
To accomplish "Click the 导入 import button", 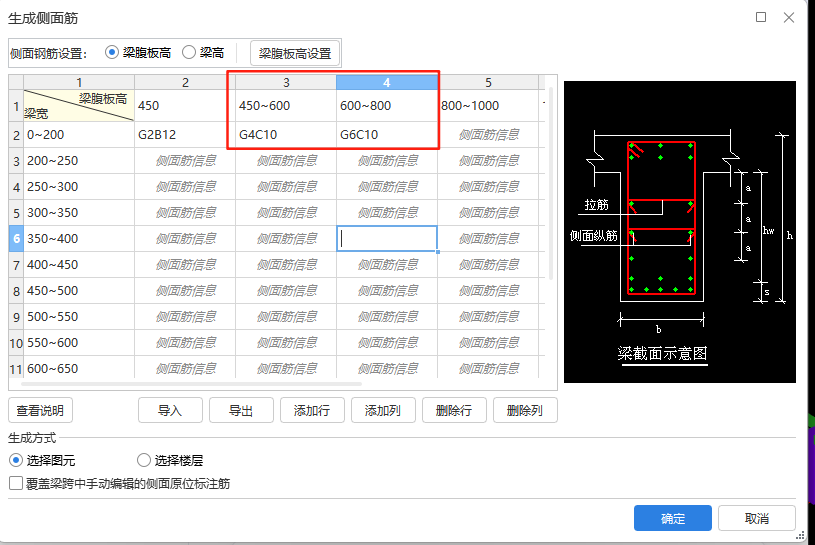I will pyautogui.click(x=170, y=410).
